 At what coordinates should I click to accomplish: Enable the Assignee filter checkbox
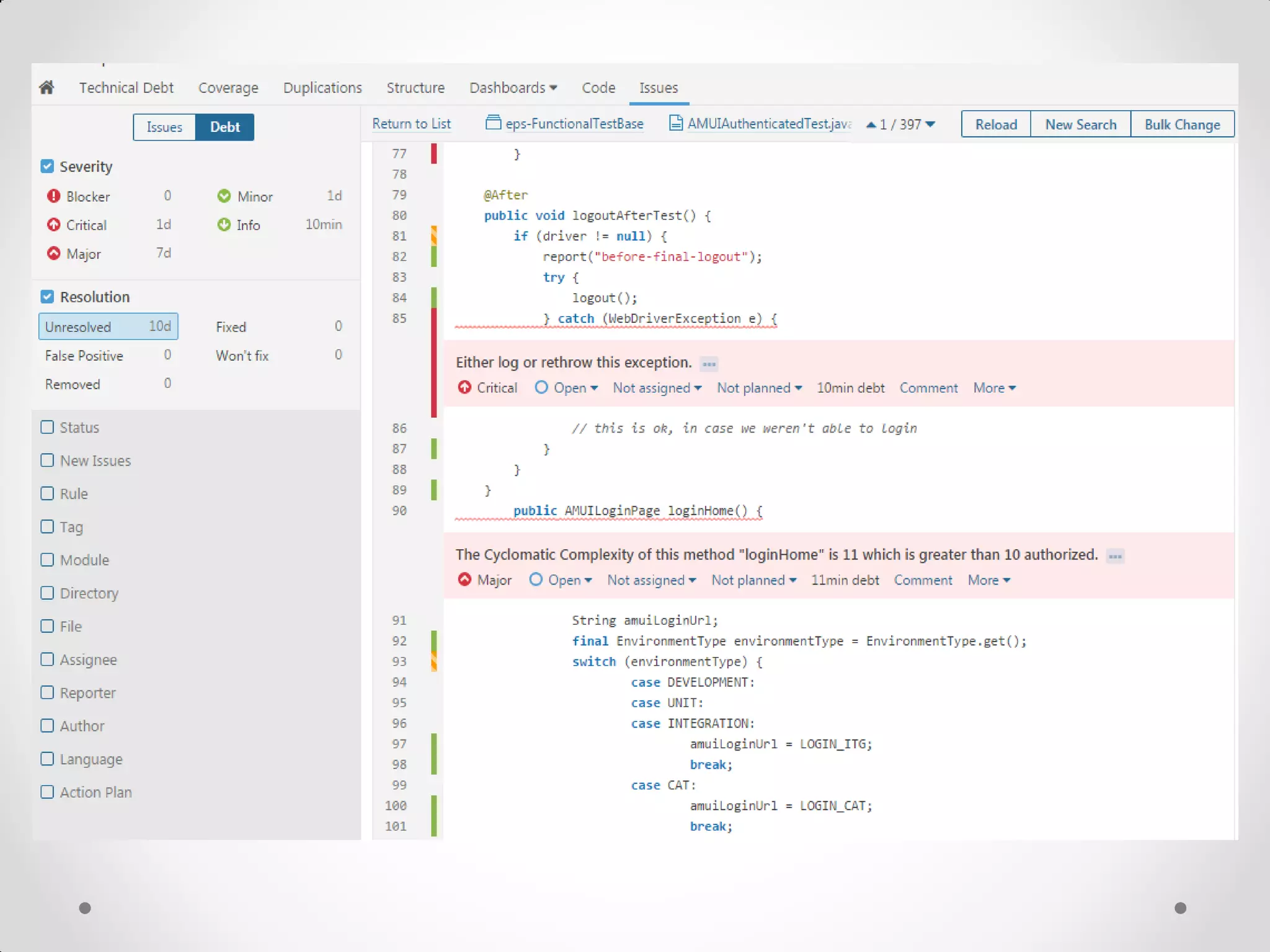47,659
